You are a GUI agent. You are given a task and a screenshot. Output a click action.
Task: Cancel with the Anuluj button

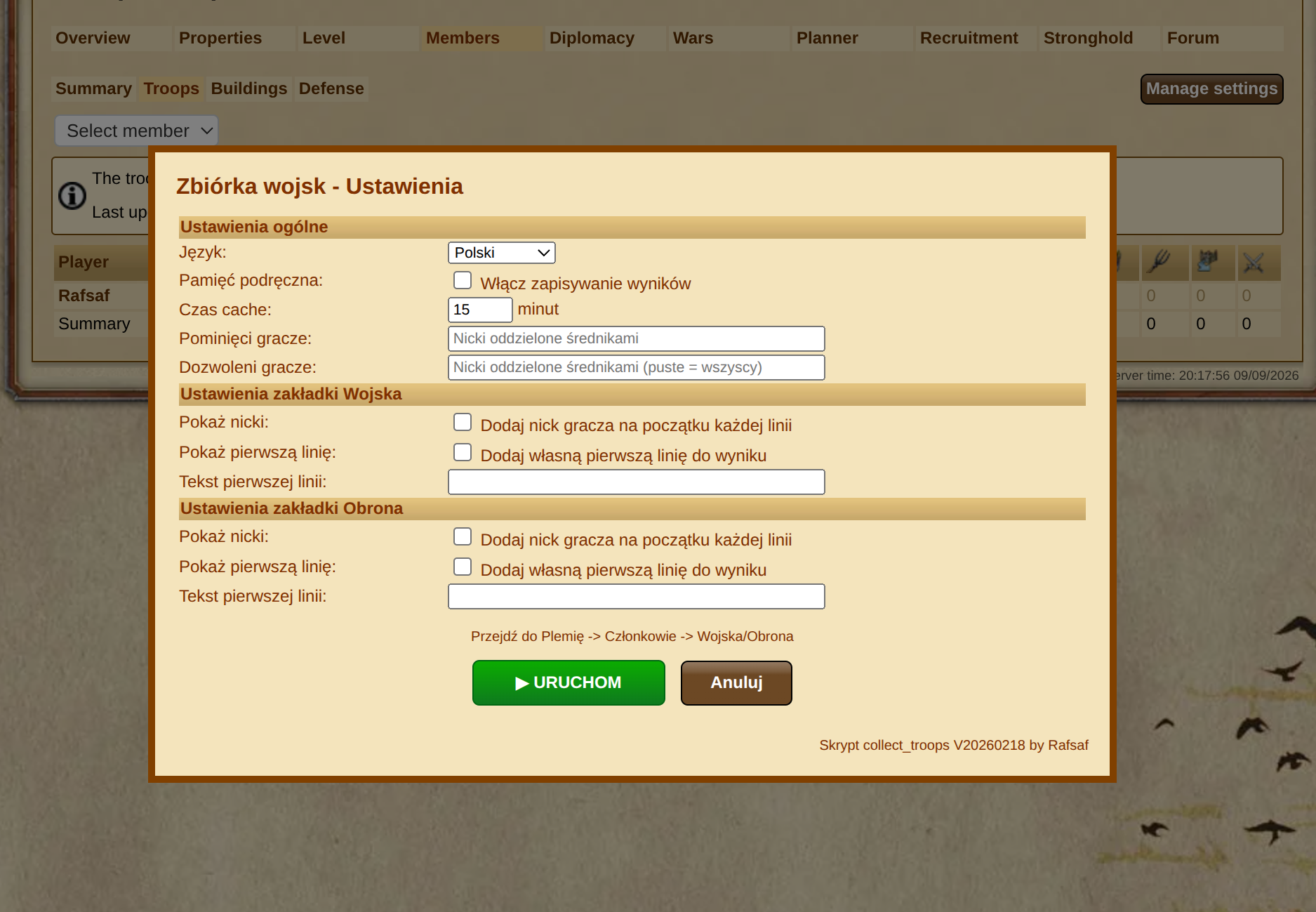point(736,682)
